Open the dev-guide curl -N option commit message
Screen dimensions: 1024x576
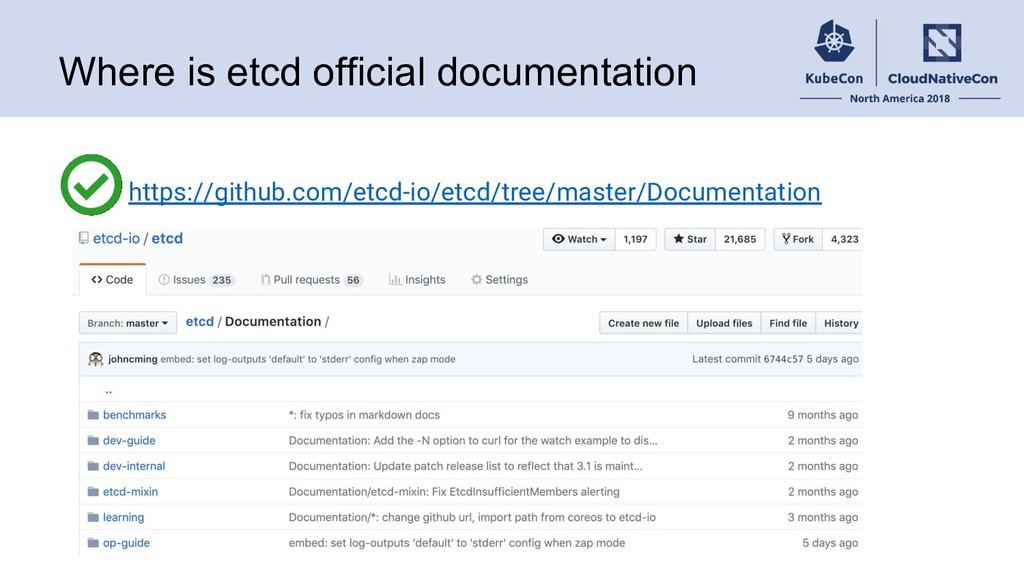pyautogui.click(x=473, y=440)
